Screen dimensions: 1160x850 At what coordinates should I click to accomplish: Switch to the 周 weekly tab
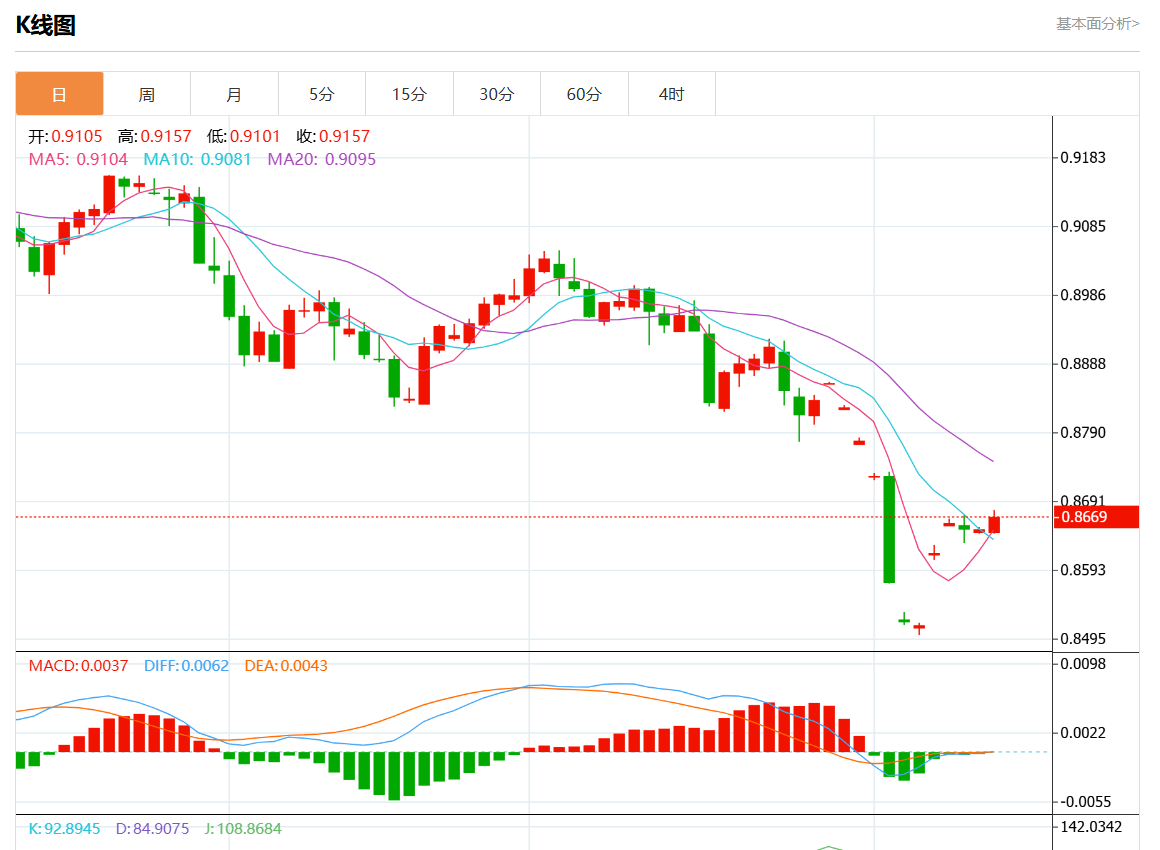(x=147, y=94)
